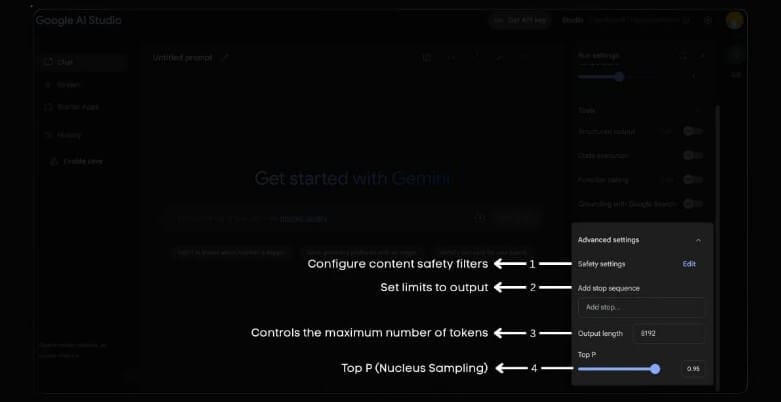Viewport: 781px width, 402px height.
Task: Click the Enable Drive icon item
Action: tap(77, 161)
